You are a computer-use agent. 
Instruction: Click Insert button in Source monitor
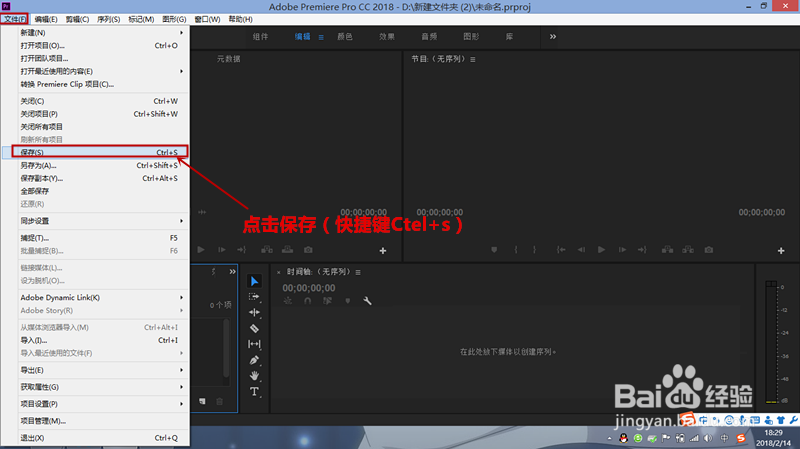click(x=267, y=250)
